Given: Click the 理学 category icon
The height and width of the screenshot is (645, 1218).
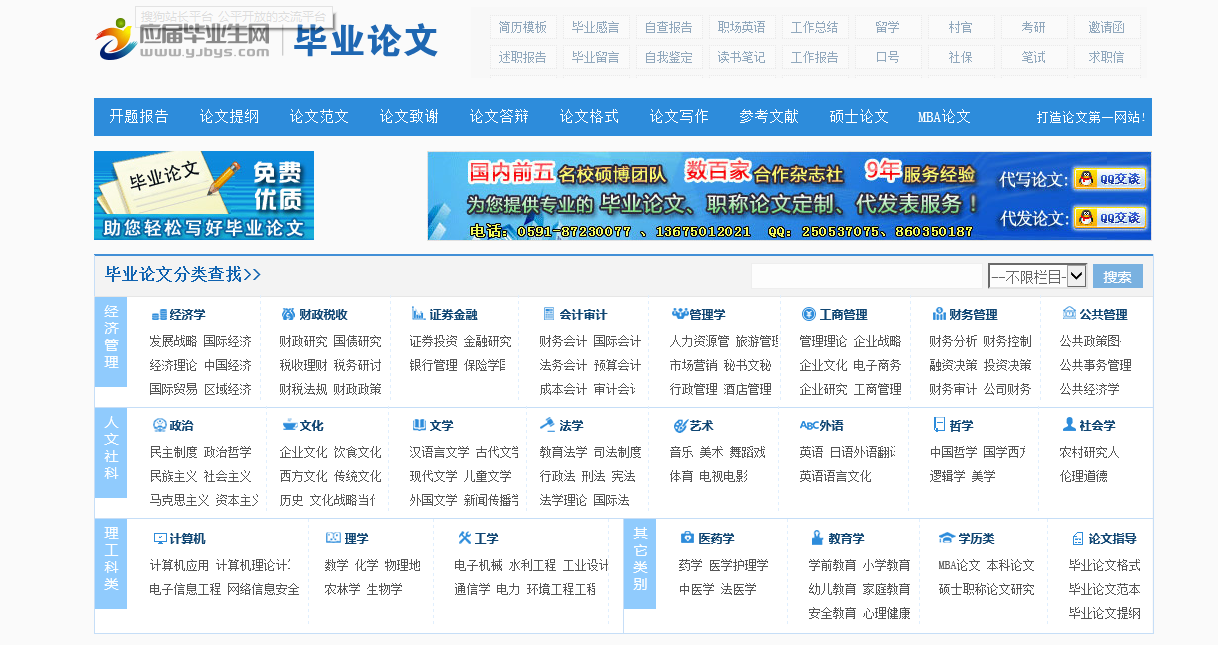Looking at the screenshot, I should [334, 538].
